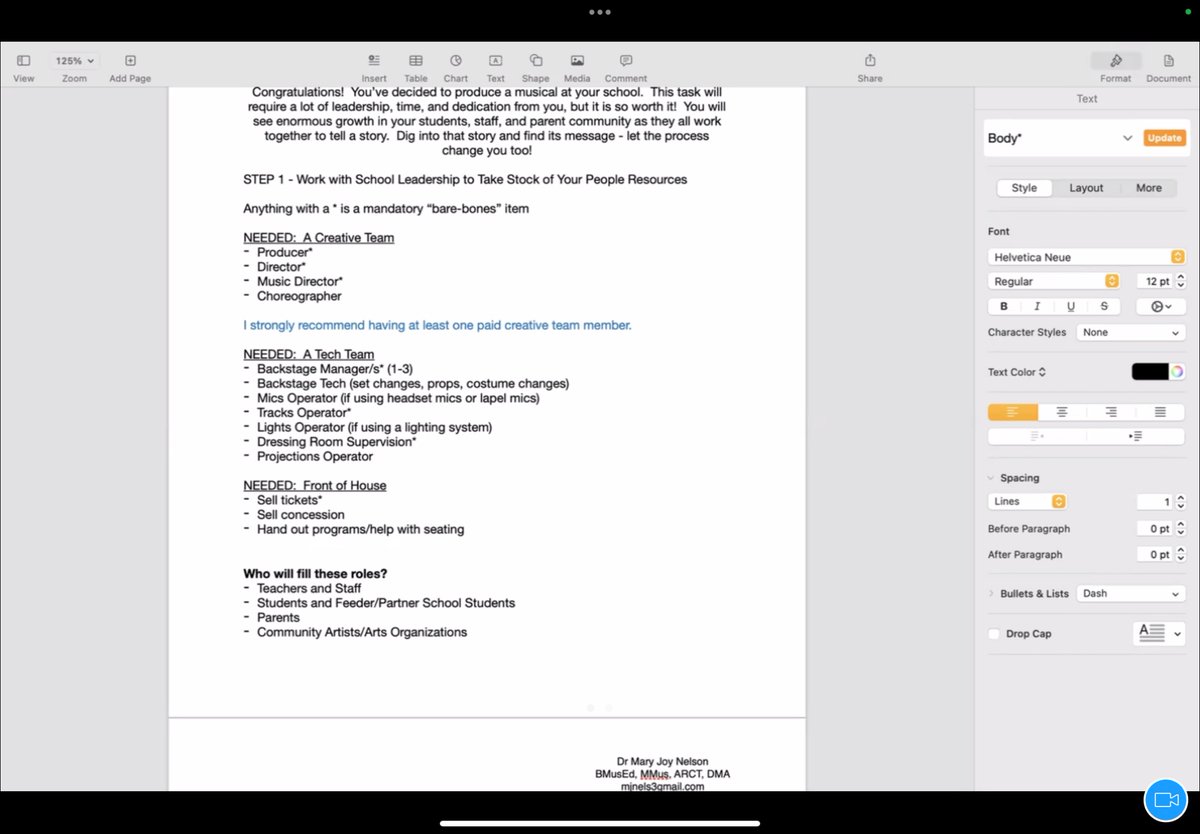
Task: Open the Lines spacing dropdown
Action: (x=1027, y=501)
